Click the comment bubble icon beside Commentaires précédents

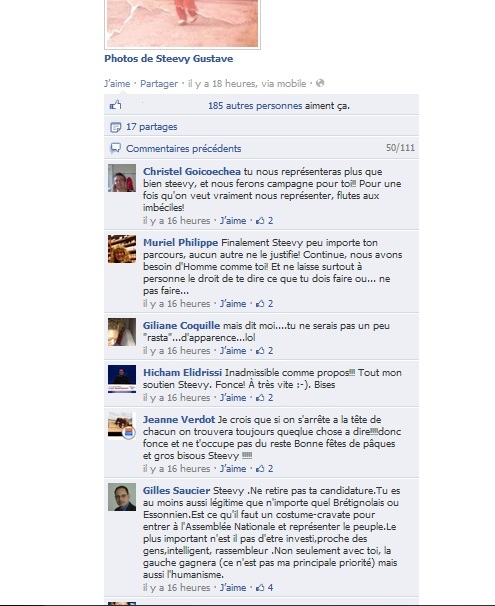[116, 148]
